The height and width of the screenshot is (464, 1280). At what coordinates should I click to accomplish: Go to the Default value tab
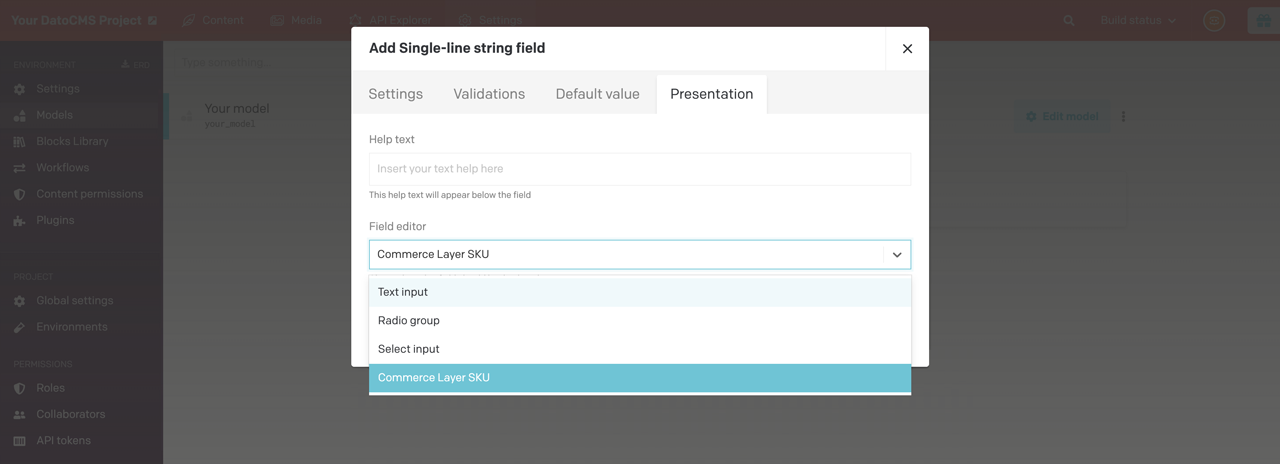(597, 94)
